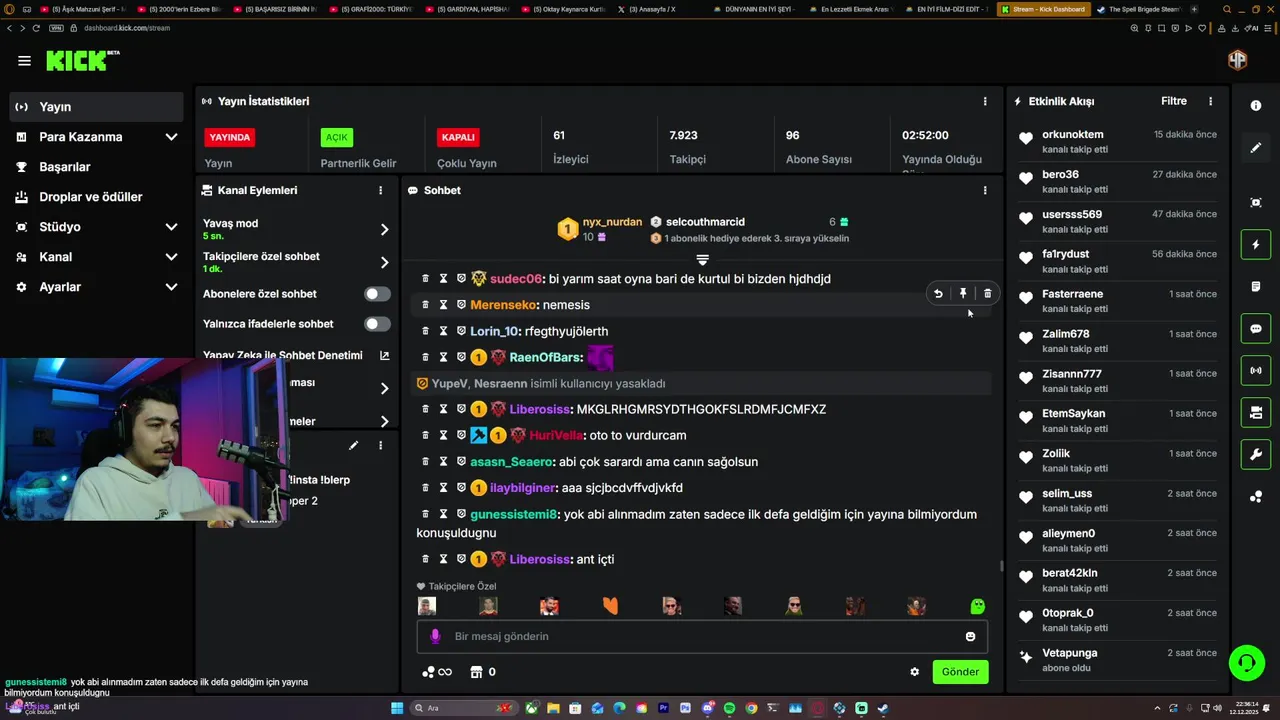1280x720 pixels.
Task: Open the Filtre button in Etkinlik Akışı
Action: 1174,101
